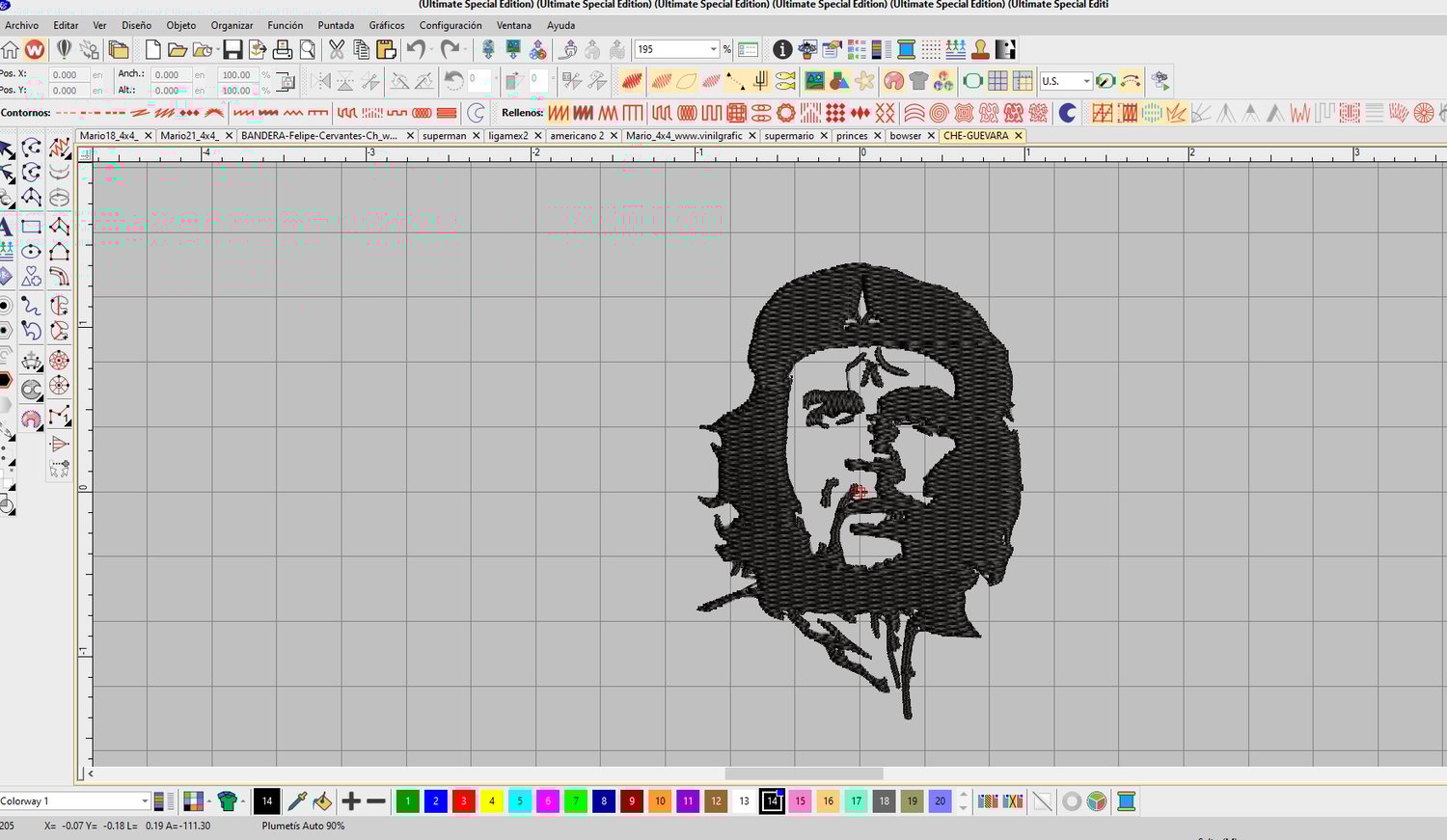This screenshot has width=1447, height=840.
Task: Save design using floppy disk icon
Action: click(232, 49)
